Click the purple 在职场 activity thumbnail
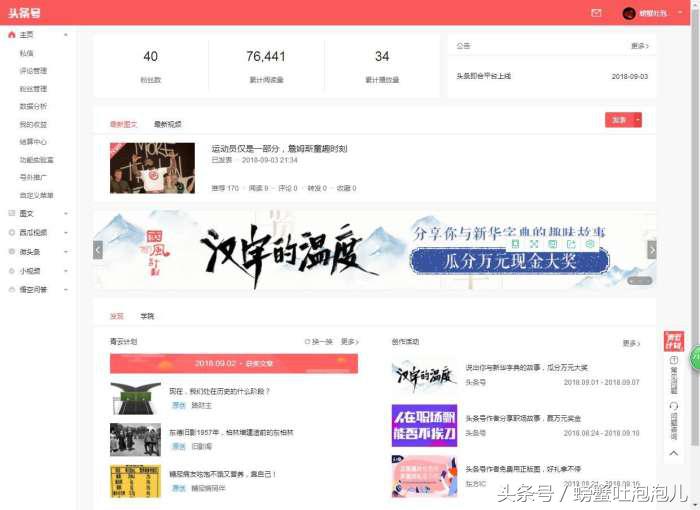700x510 pixels. tap(425, 426)
